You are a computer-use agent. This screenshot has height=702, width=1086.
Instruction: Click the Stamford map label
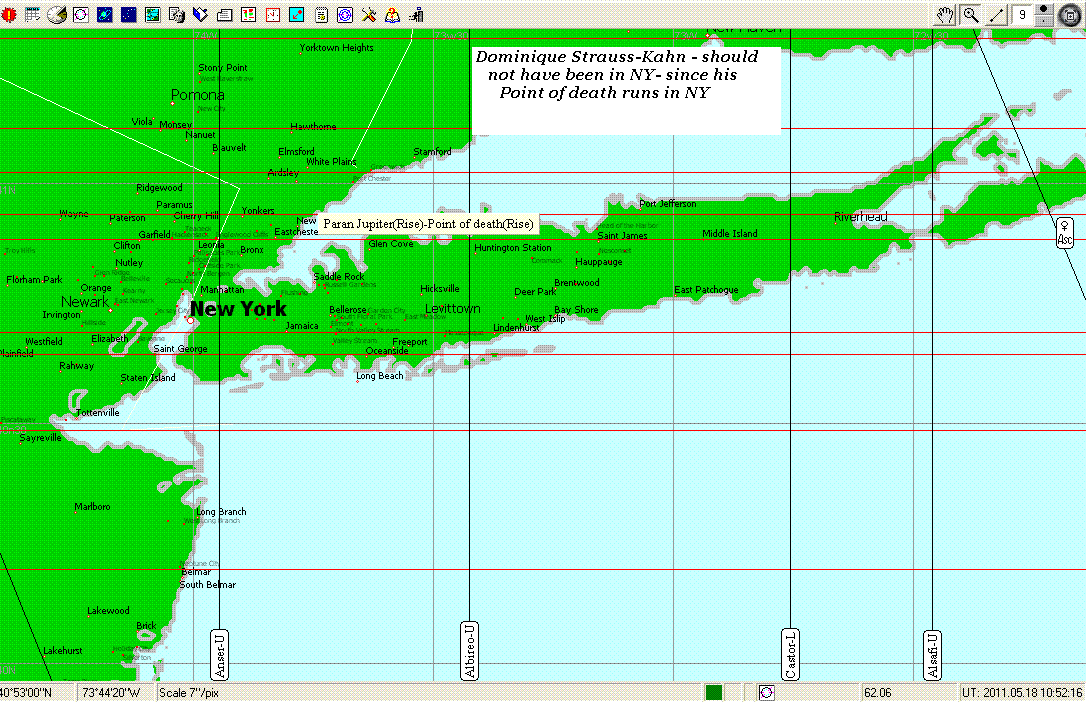[432, 152]
